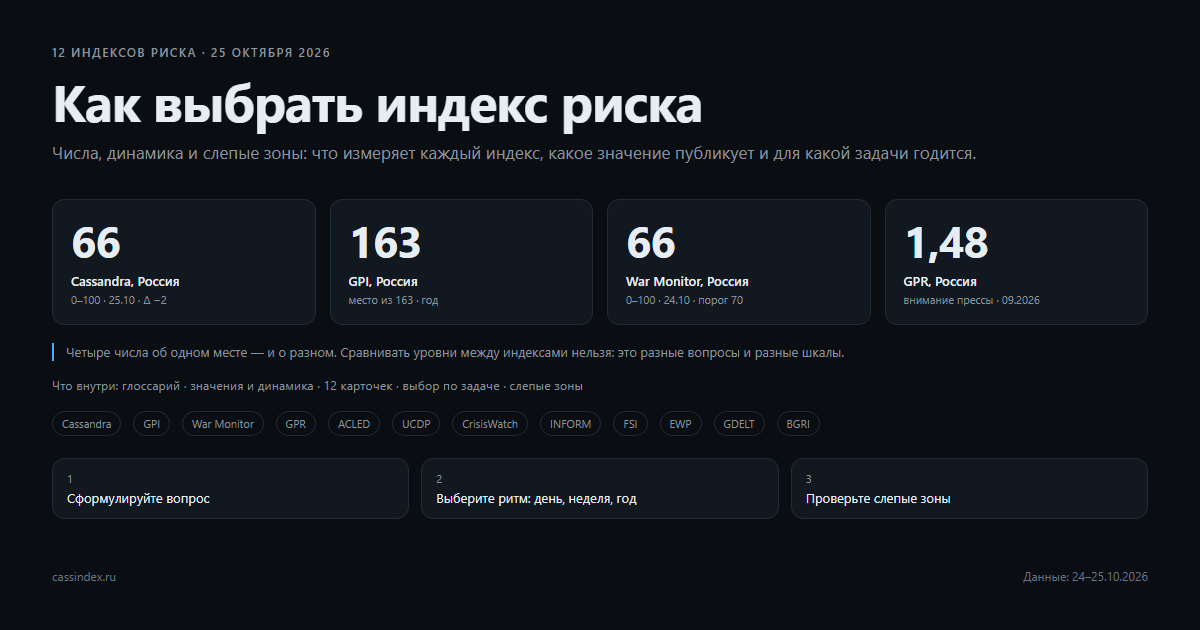Click the headline Как выбрать индекс риска

click(377, 105)
